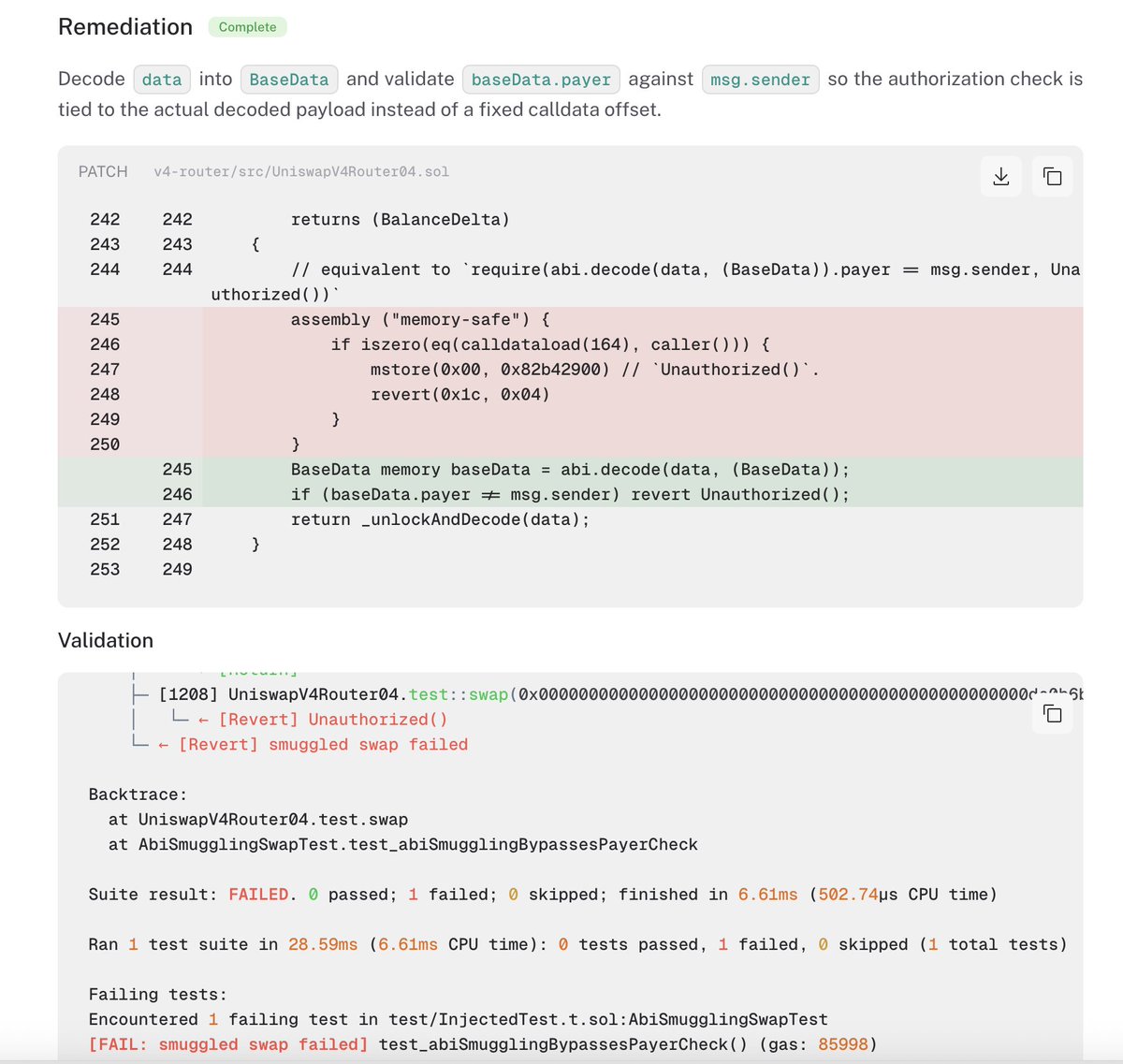The width and height of the screenshot is (1123, 1064).
Task: Click the inline code 'msg.sender'
Action: [760, 80]
